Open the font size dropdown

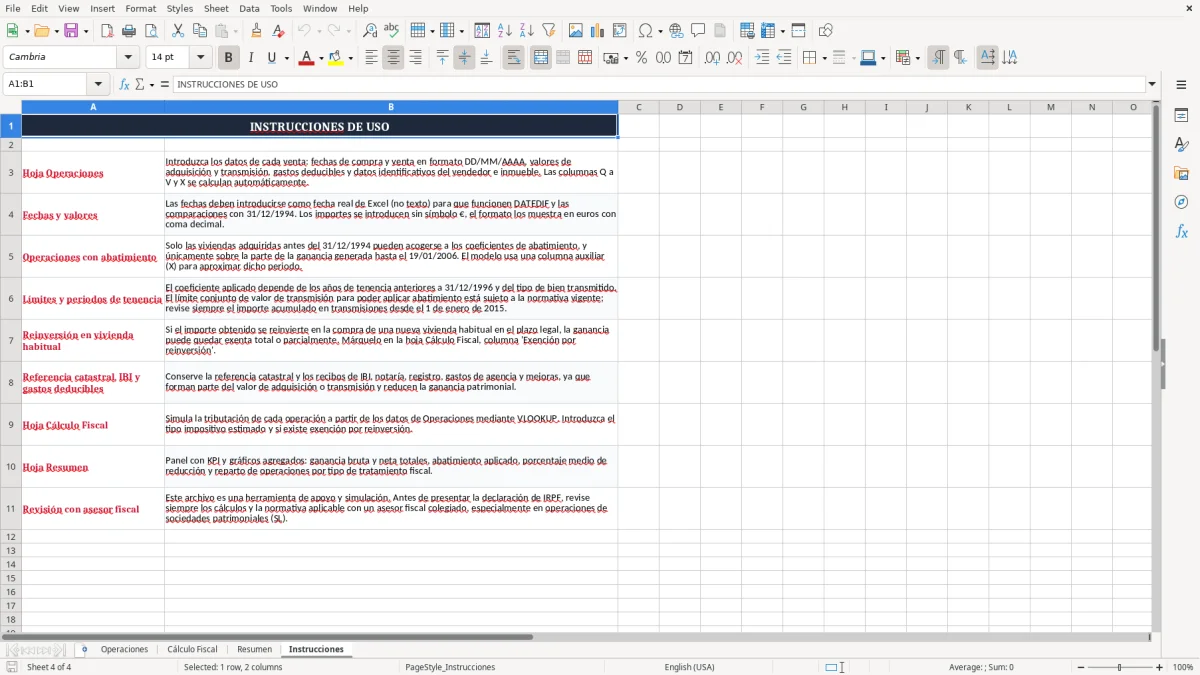click(200, 58)
